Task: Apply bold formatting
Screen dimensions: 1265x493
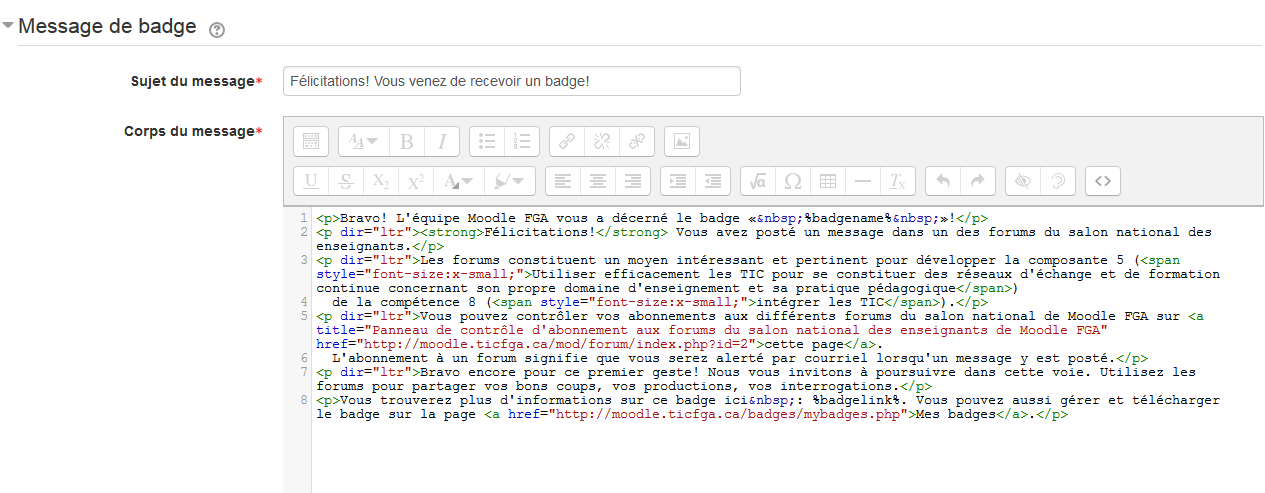Action: tap(406, 141)
